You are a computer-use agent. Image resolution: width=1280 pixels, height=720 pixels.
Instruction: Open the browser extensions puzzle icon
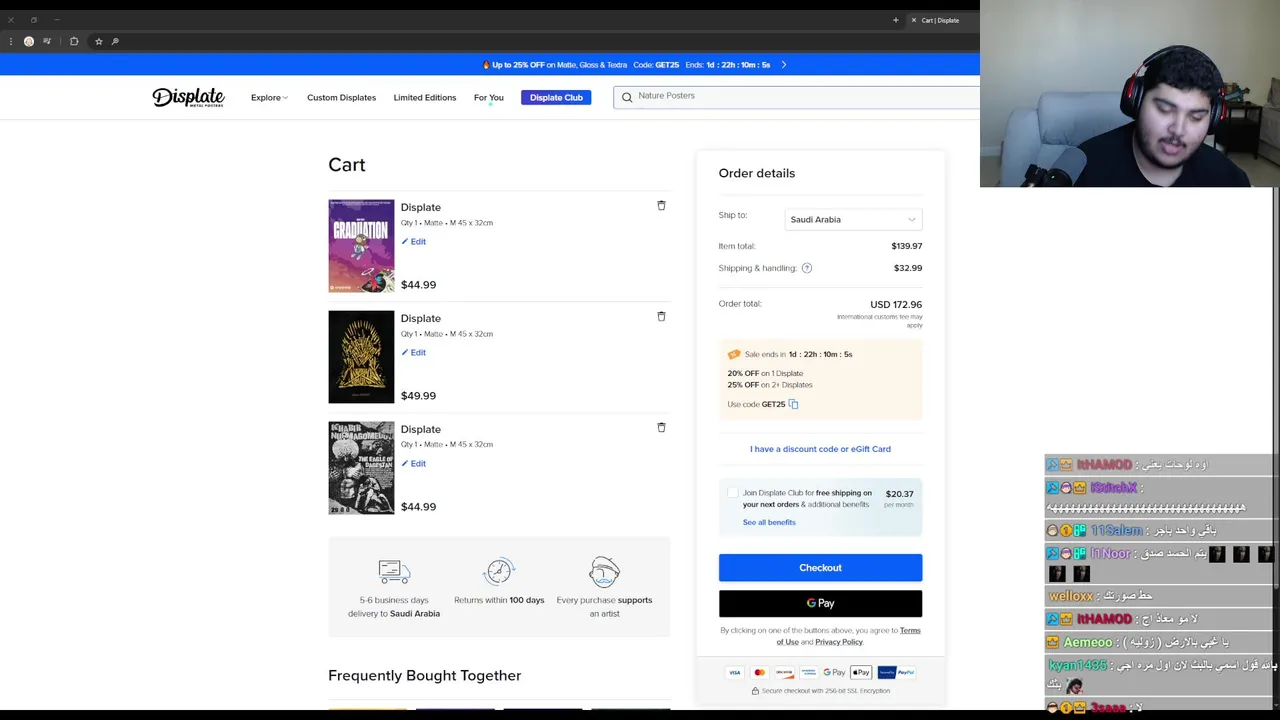[x=74, y=41]
